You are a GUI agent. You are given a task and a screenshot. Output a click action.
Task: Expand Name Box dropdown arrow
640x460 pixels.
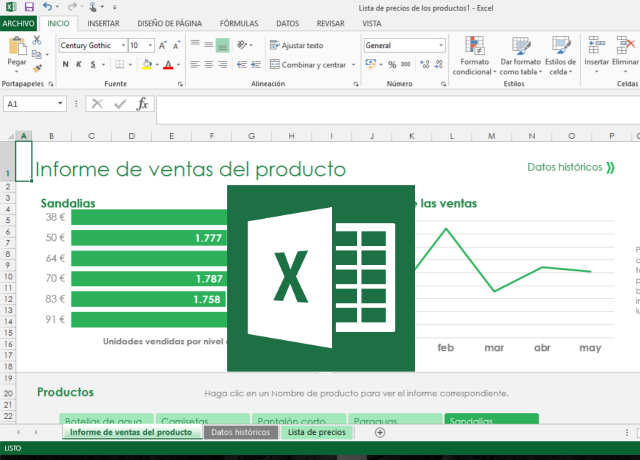(60, 104)
